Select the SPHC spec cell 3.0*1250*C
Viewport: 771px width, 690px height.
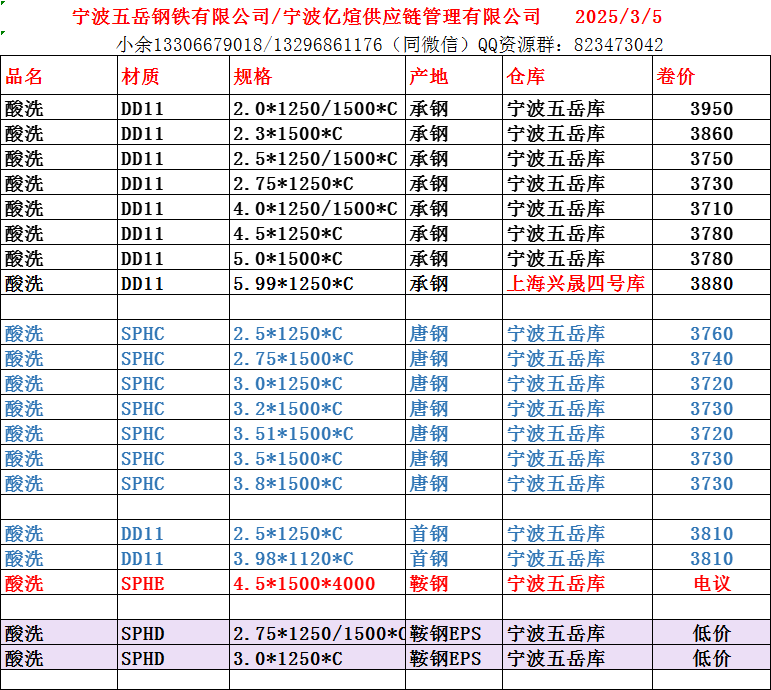pyautogui.click(x=318, y=383)
